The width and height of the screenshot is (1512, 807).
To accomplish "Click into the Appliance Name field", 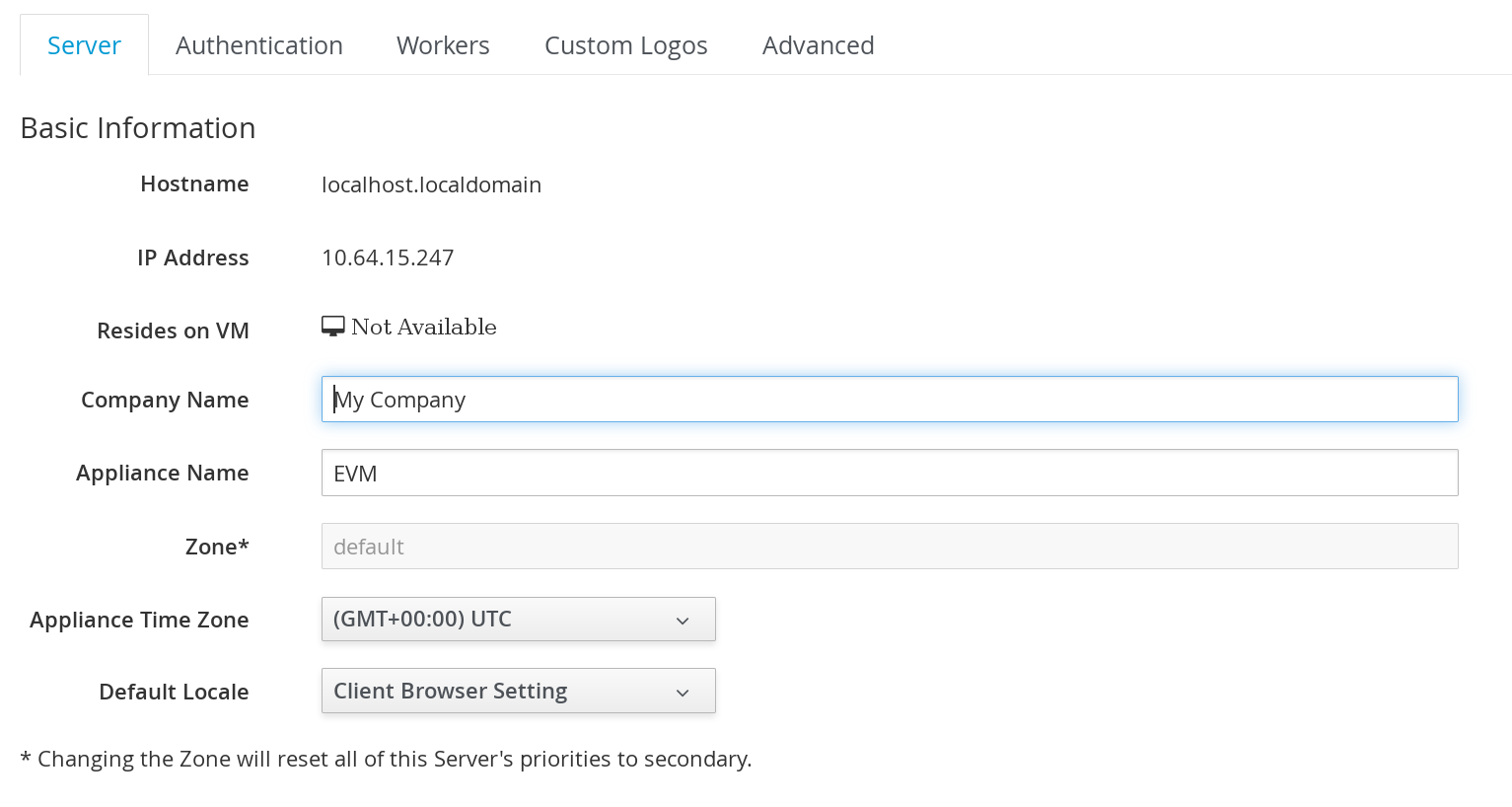I will (889, 474).
